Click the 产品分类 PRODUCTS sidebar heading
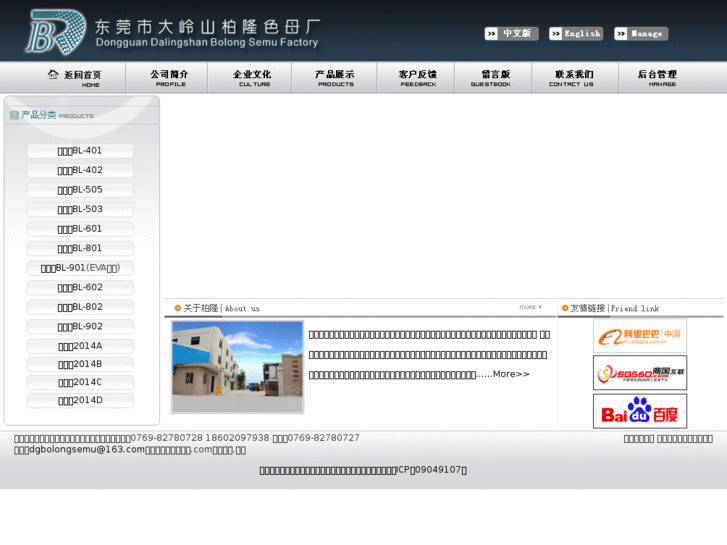Screen dimensions: 727x545 click(57, 115)
